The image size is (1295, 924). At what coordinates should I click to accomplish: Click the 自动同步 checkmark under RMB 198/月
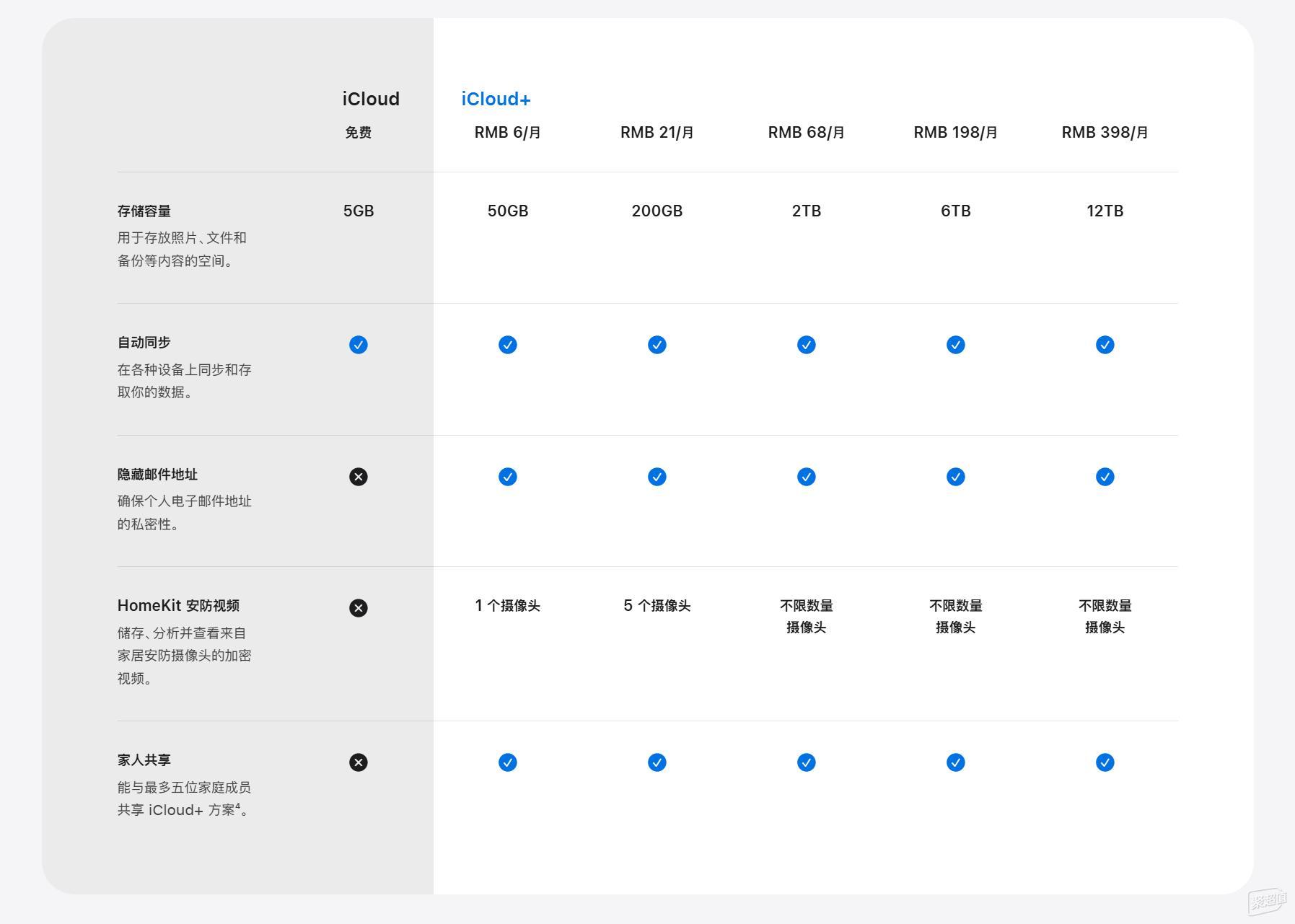956,345
